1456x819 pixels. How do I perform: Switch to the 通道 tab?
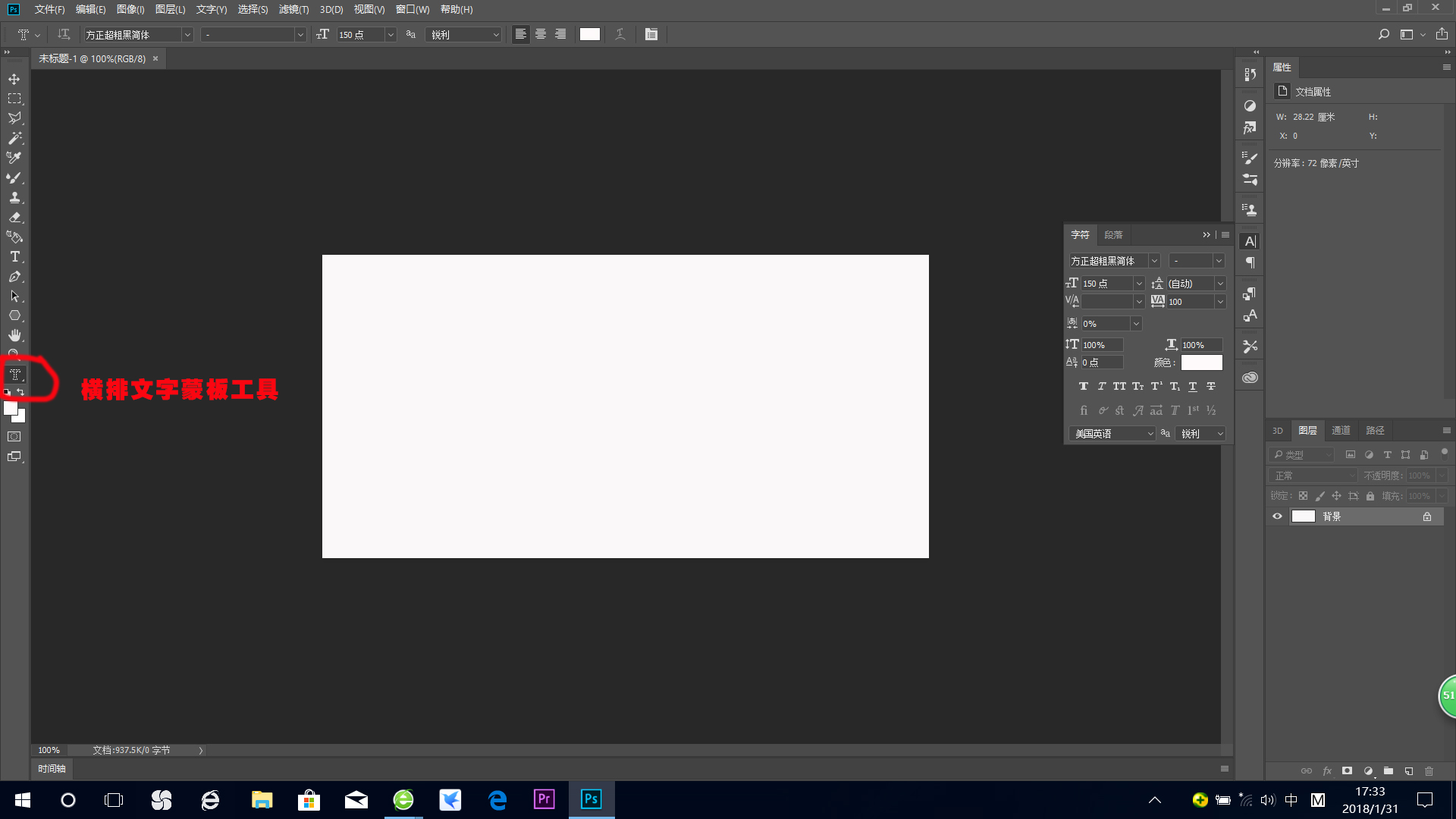1341,430
